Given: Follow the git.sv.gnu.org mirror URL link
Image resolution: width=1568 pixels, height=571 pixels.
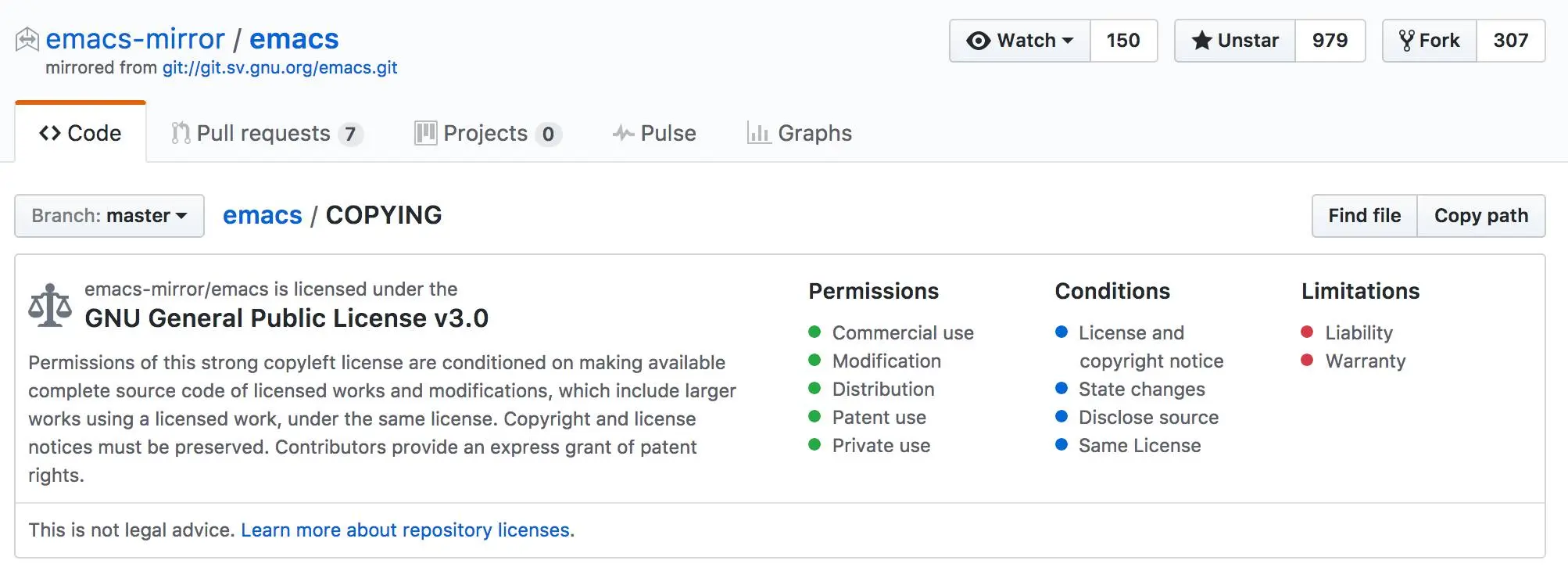Looking at the screenshot, I should [x=280, y=68].
